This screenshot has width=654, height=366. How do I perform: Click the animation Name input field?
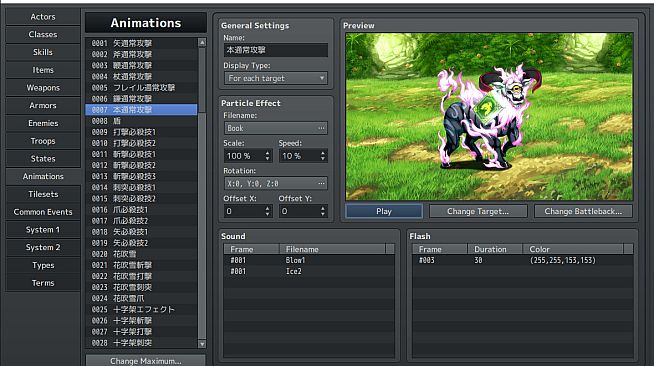[x=276, y=50]
